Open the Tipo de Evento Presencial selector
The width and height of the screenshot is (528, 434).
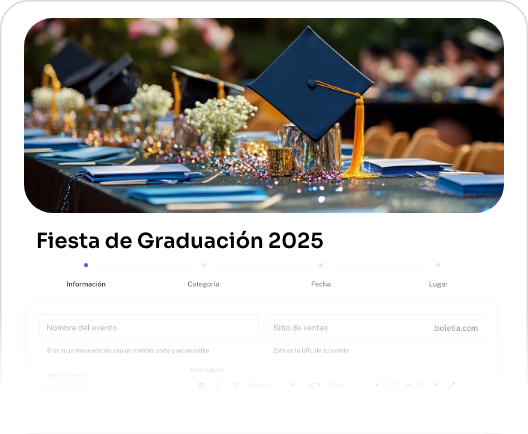click(111, 384)
